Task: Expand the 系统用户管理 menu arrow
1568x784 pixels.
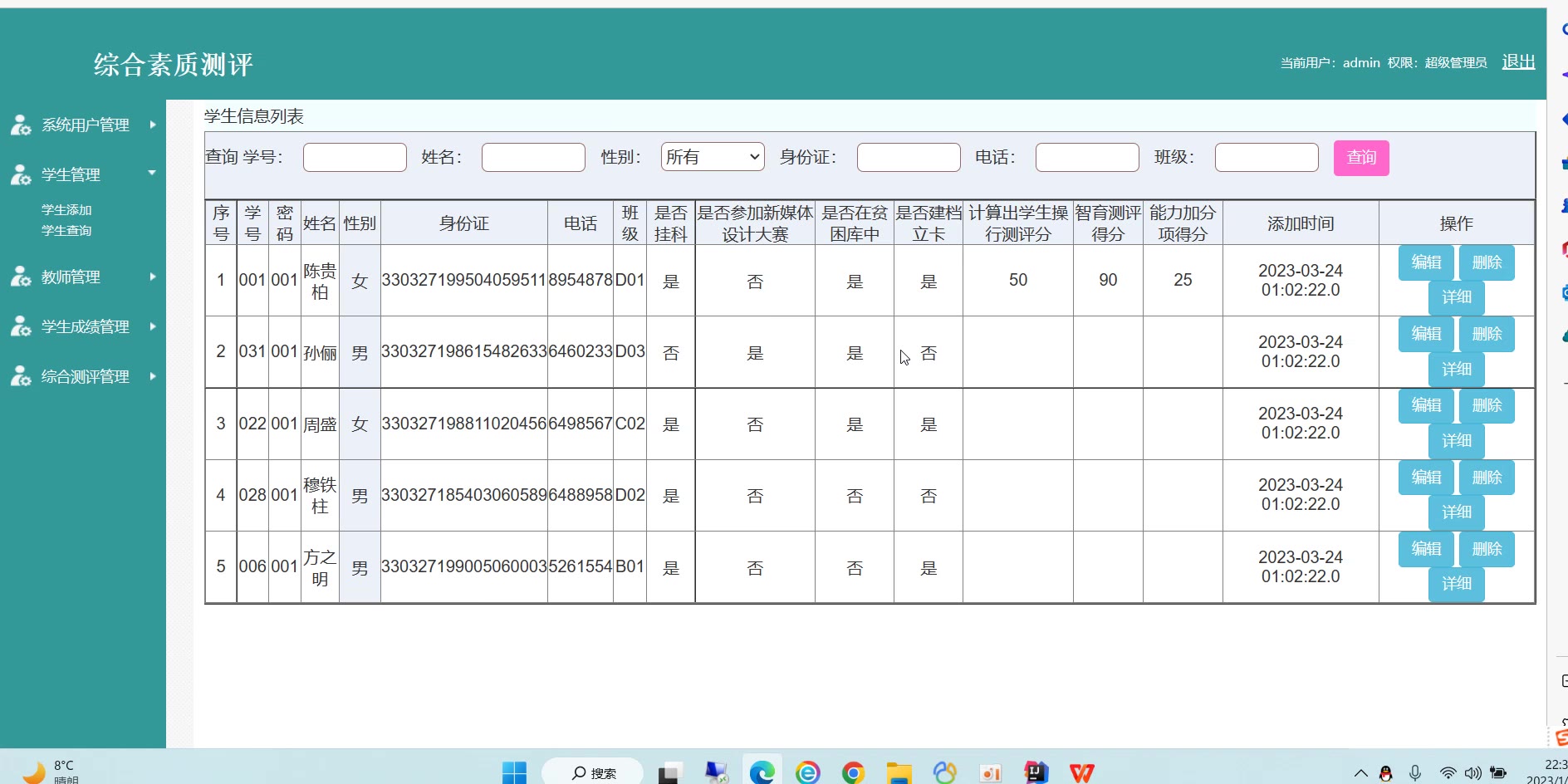Action: tap(153, 125)
